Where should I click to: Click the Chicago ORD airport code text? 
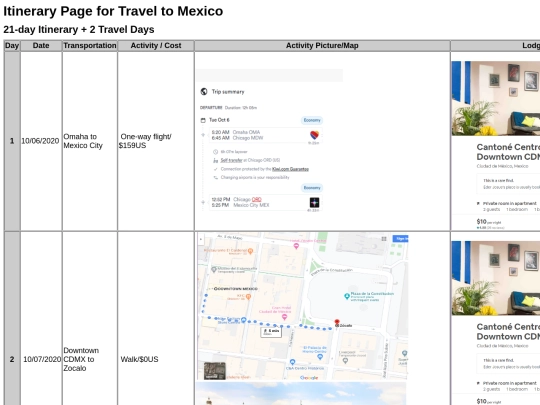(x=257, y=199)
